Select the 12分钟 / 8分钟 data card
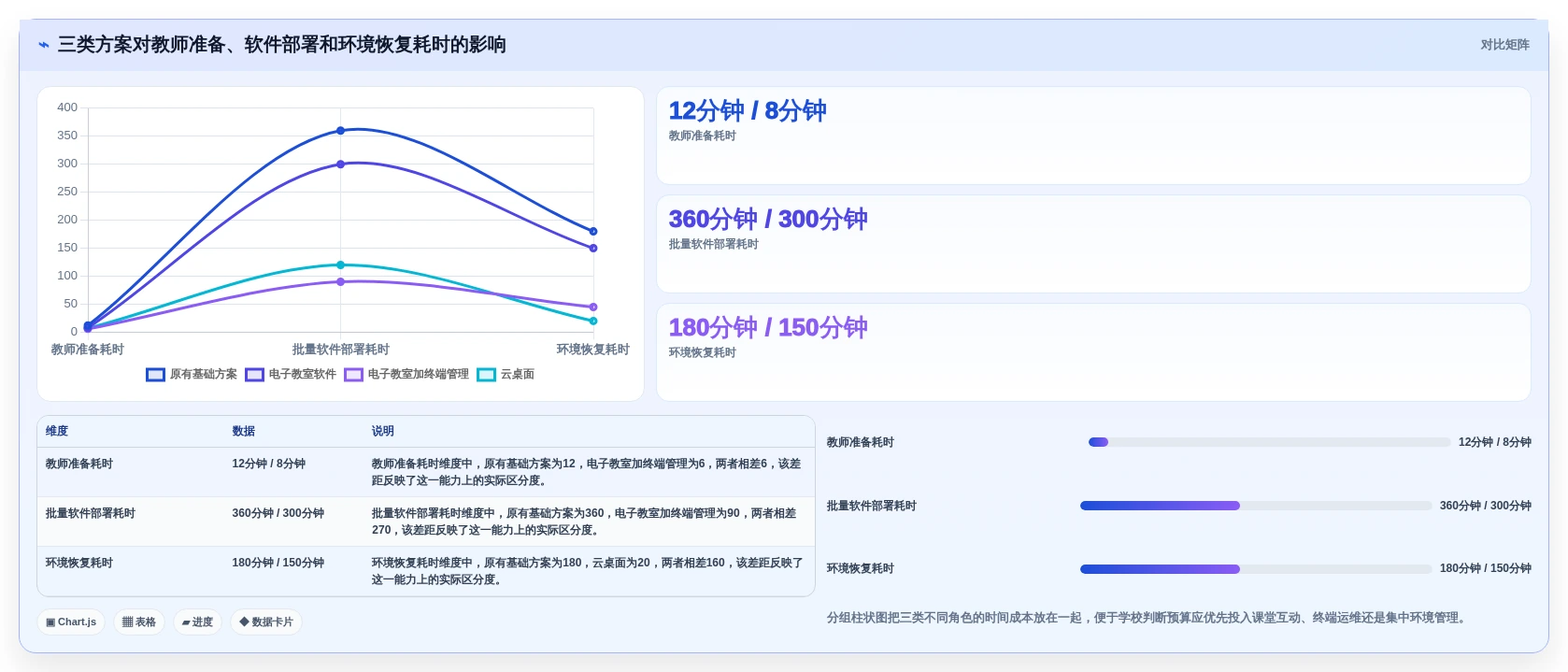The height and width of the screenshot is (672, 1568). click(x=1093, y=136)
